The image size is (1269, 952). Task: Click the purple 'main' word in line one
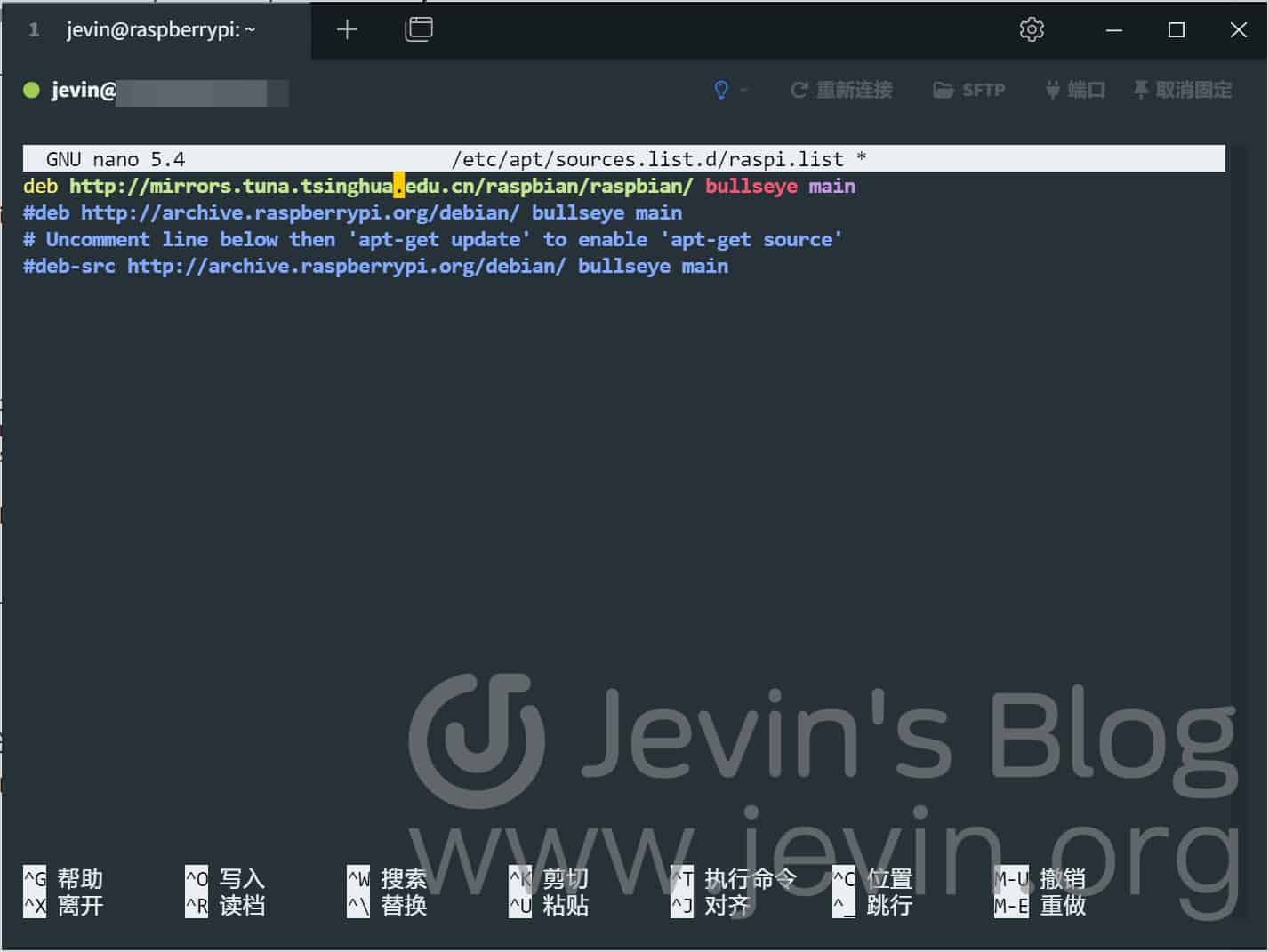click(x=832, y=186)
